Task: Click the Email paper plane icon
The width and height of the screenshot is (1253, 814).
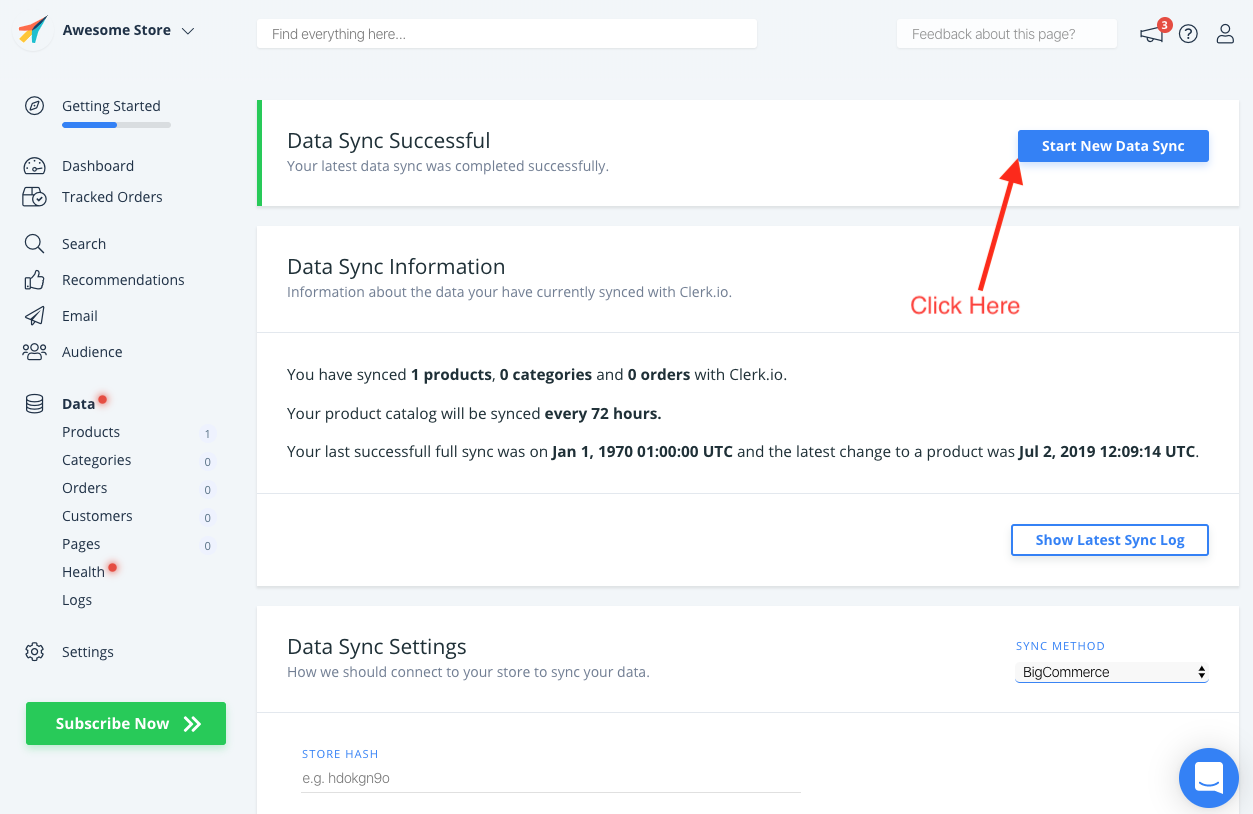Action: tap(35, 316)
